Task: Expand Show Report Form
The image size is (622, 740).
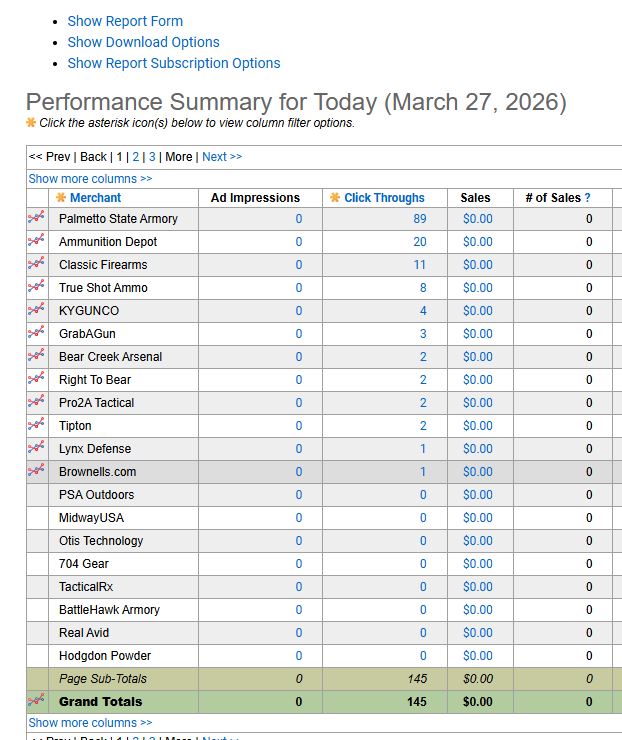Action: 125,21
